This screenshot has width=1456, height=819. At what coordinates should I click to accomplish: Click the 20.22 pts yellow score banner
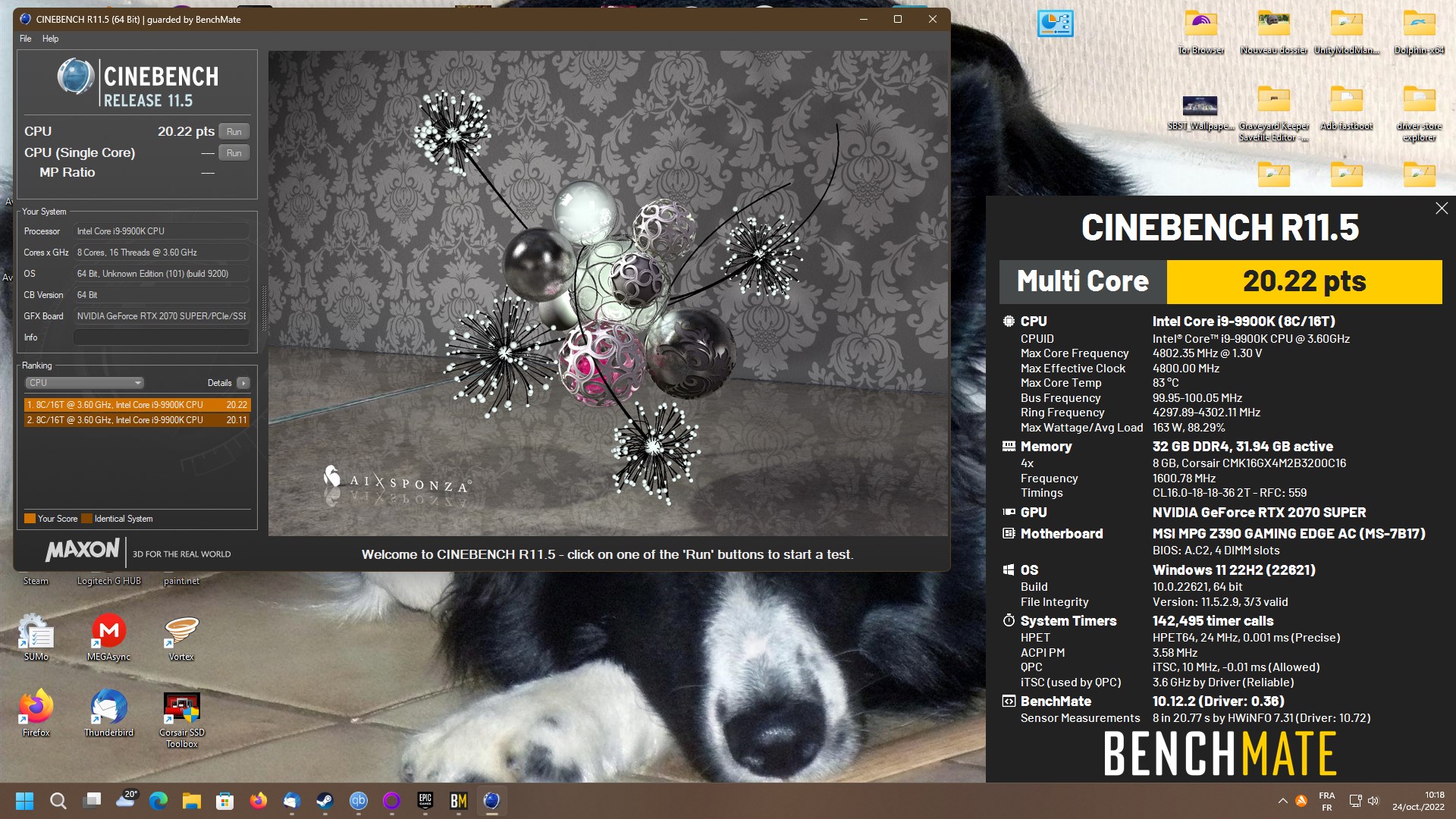tap(1304, 281)
